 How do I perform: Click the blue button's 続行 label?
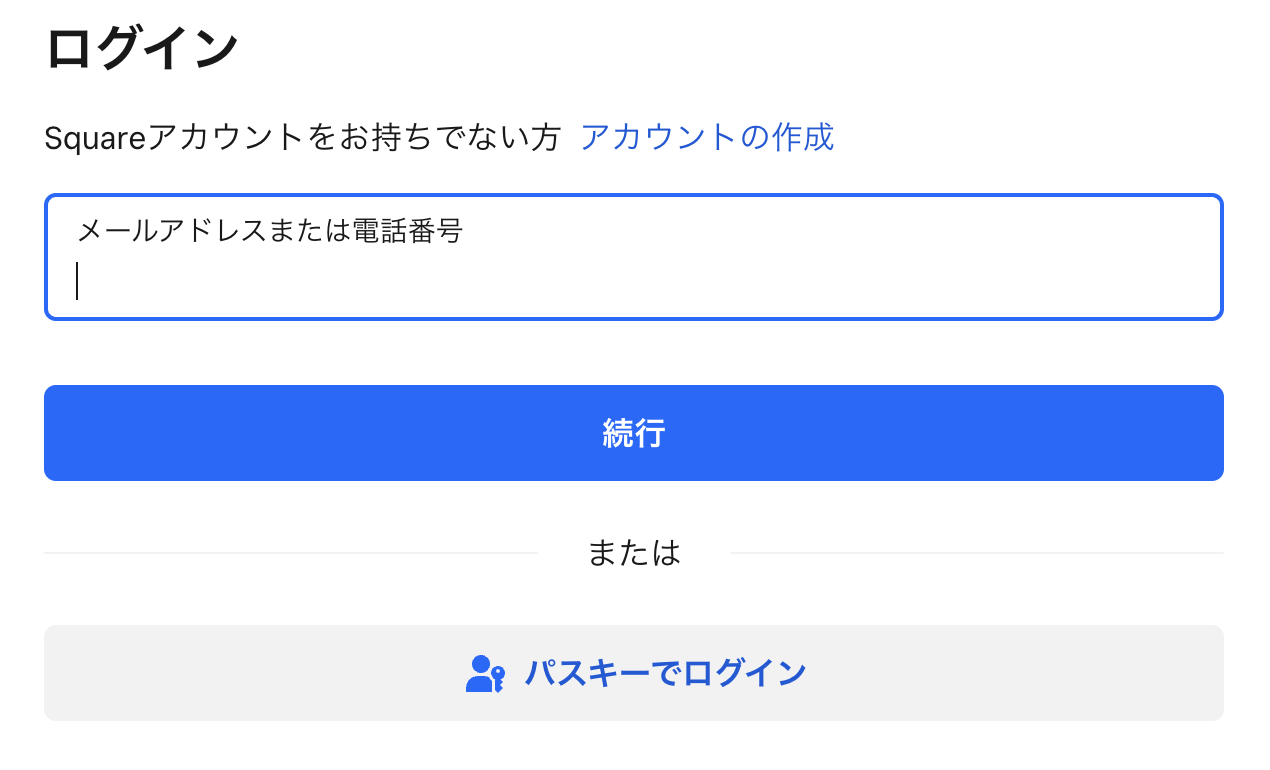[x=634, y=433]
